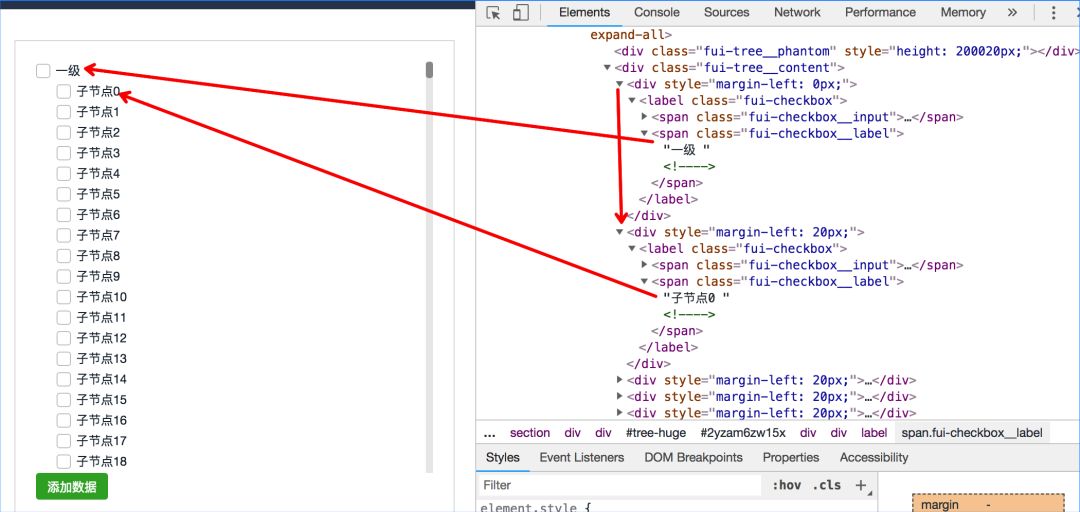This screenshot has width=1080, height=512.
Task: Open the Event Listeners tab
Action: point(581,457)
